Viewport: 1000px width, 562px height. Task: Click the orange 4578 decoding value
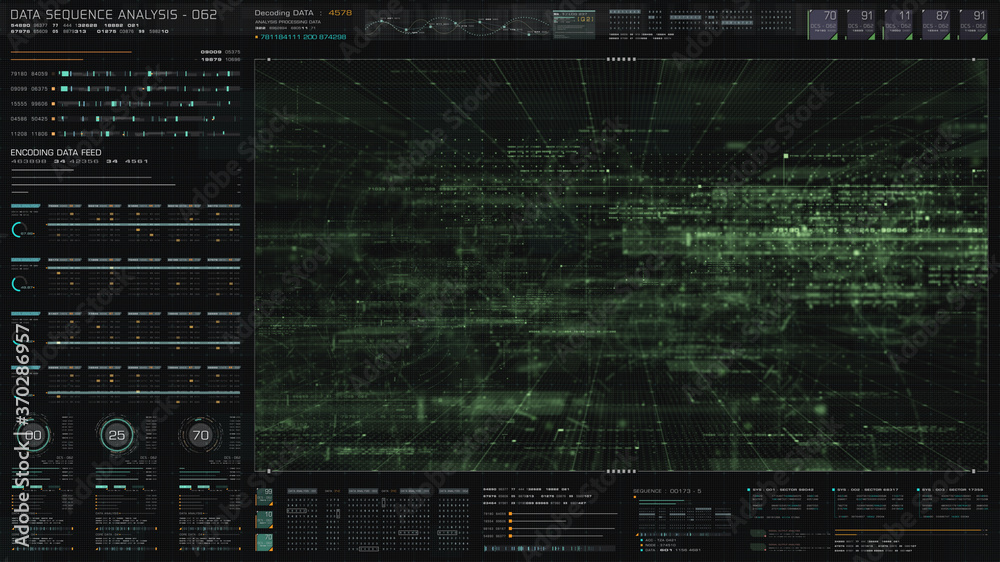click(x=340, y=13)
